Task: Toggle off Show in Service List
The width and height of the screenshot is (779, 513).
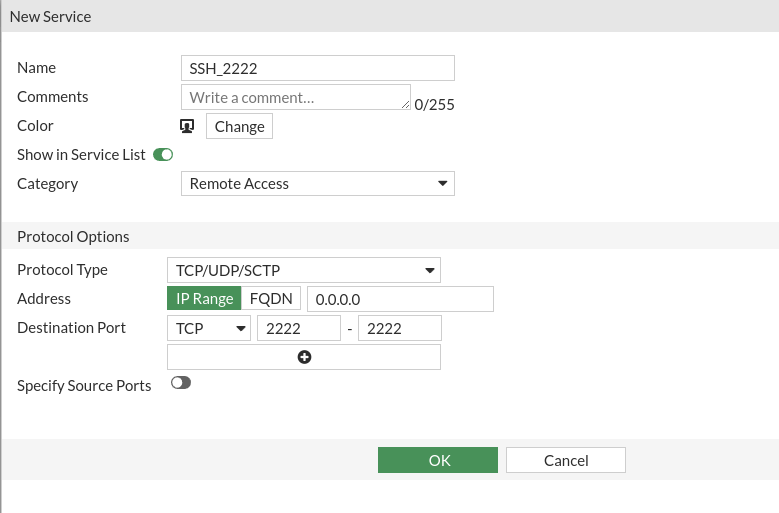Action: coord(163,155)
